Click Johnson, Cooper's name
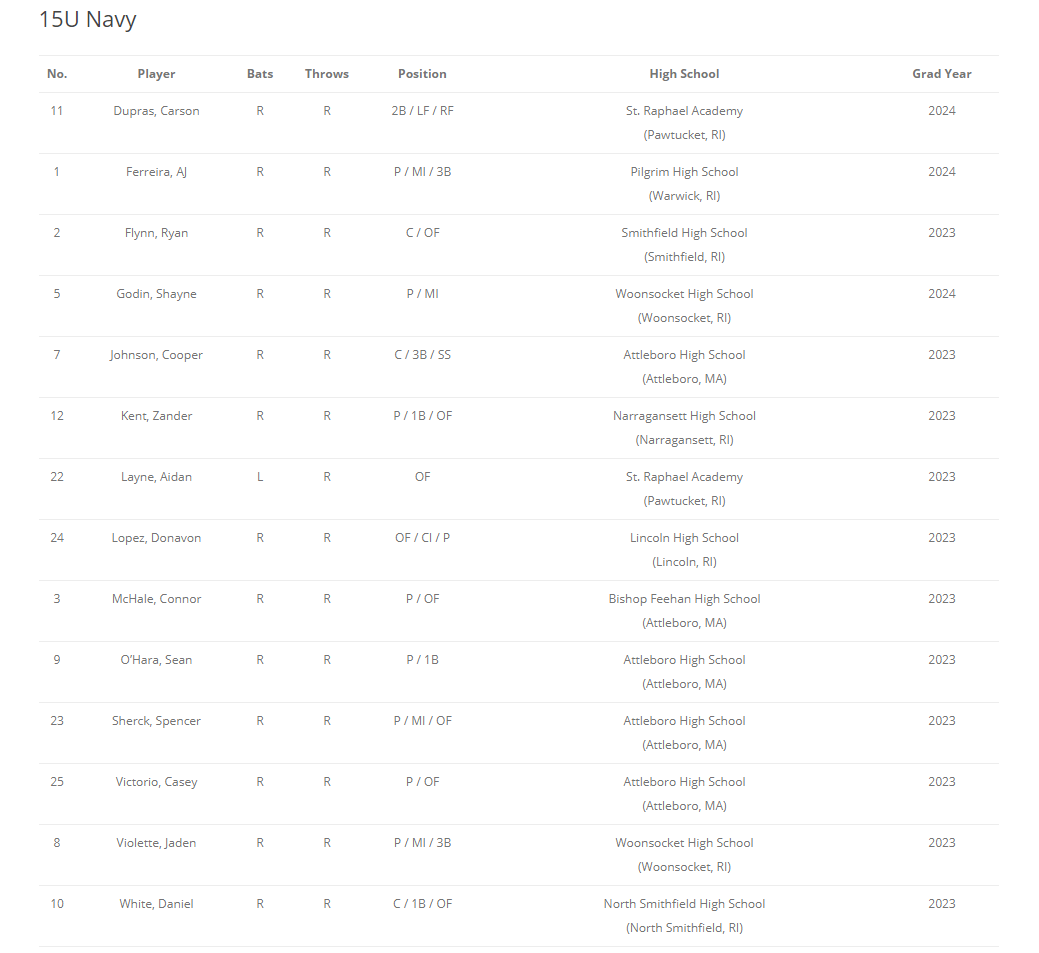 [156, 355]
